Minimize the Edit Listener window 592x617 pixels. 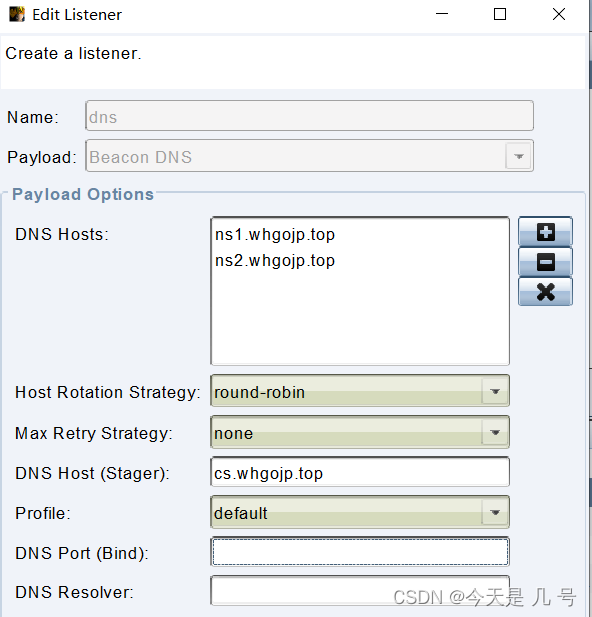(x=442, y=14)
